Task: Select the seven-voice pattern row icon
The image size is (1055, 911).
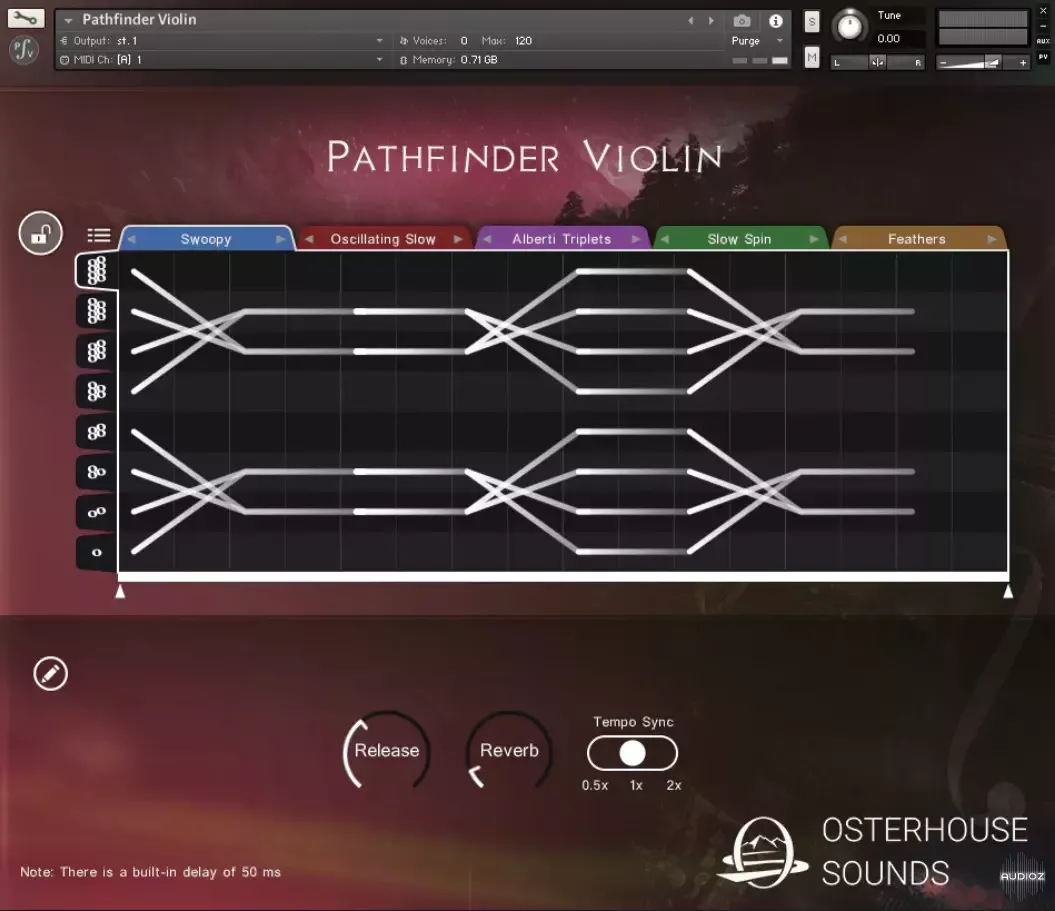Action: coord(96,311)
